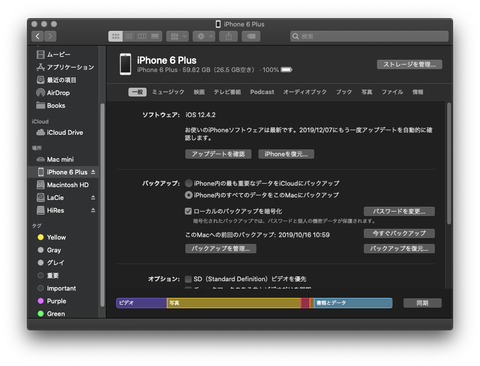
Task: Select the グレイ tag
Action: tap(51, 263)
